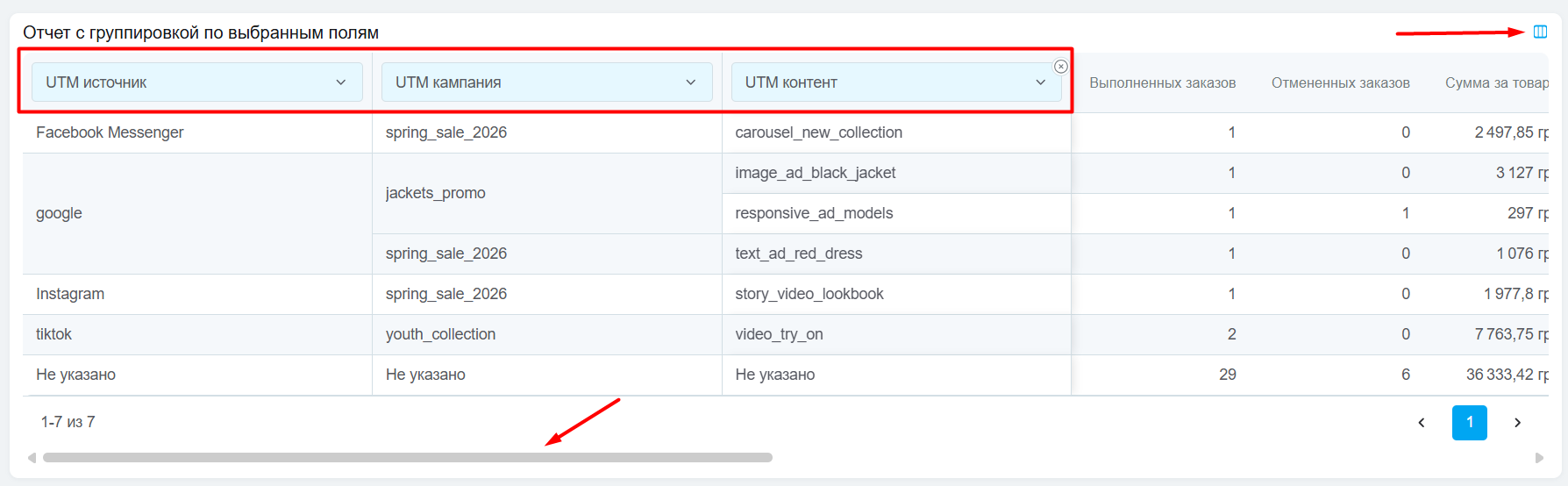Image resolution: width=1568 pixels, height=486 pixels.
Task: Go to the next page arrow
Action: 1517,423
